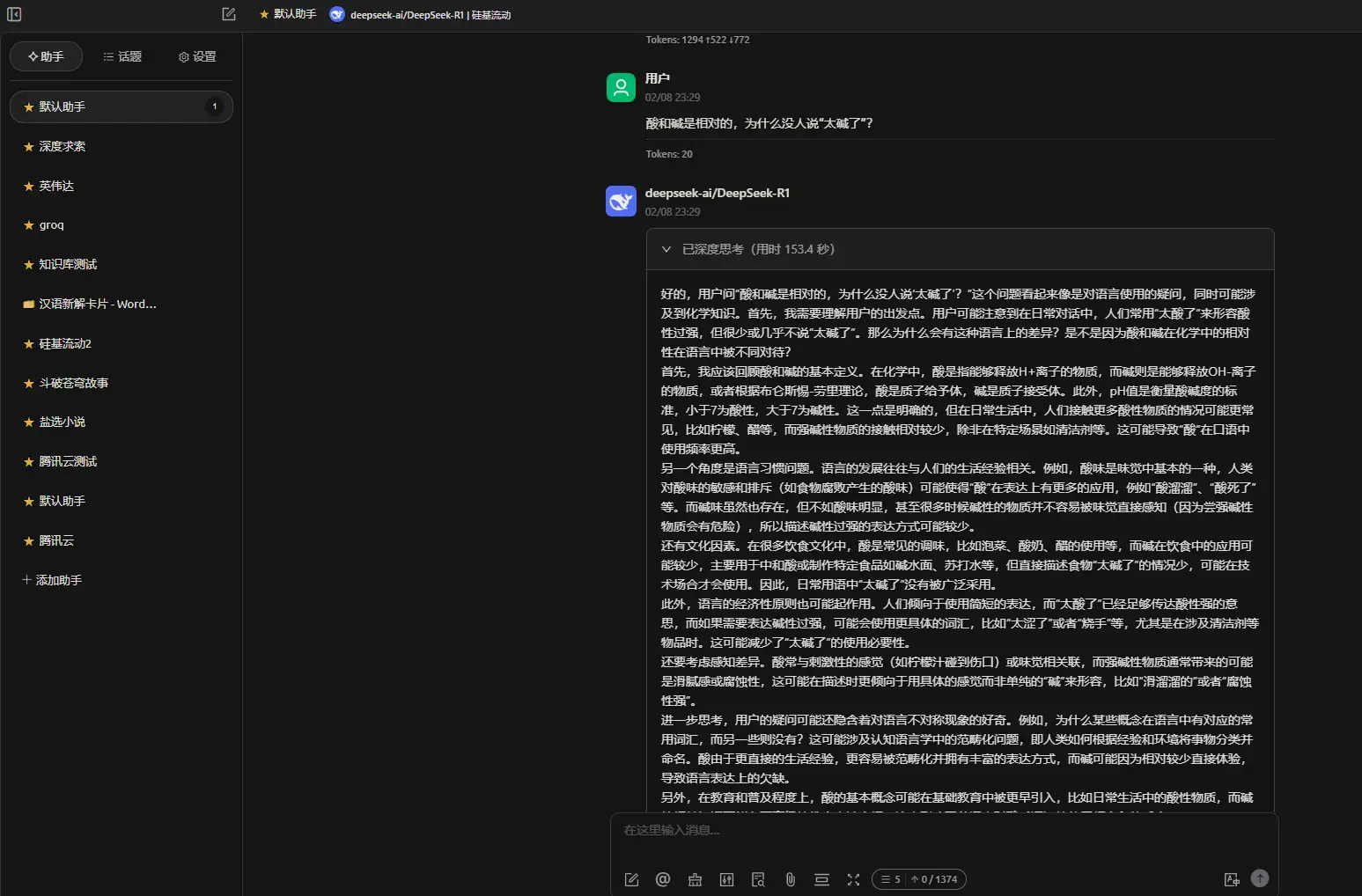The width and height of the screenshot is (1362, 896).
Task: Clear the context with the broom icon
Action: coord(695,879)
